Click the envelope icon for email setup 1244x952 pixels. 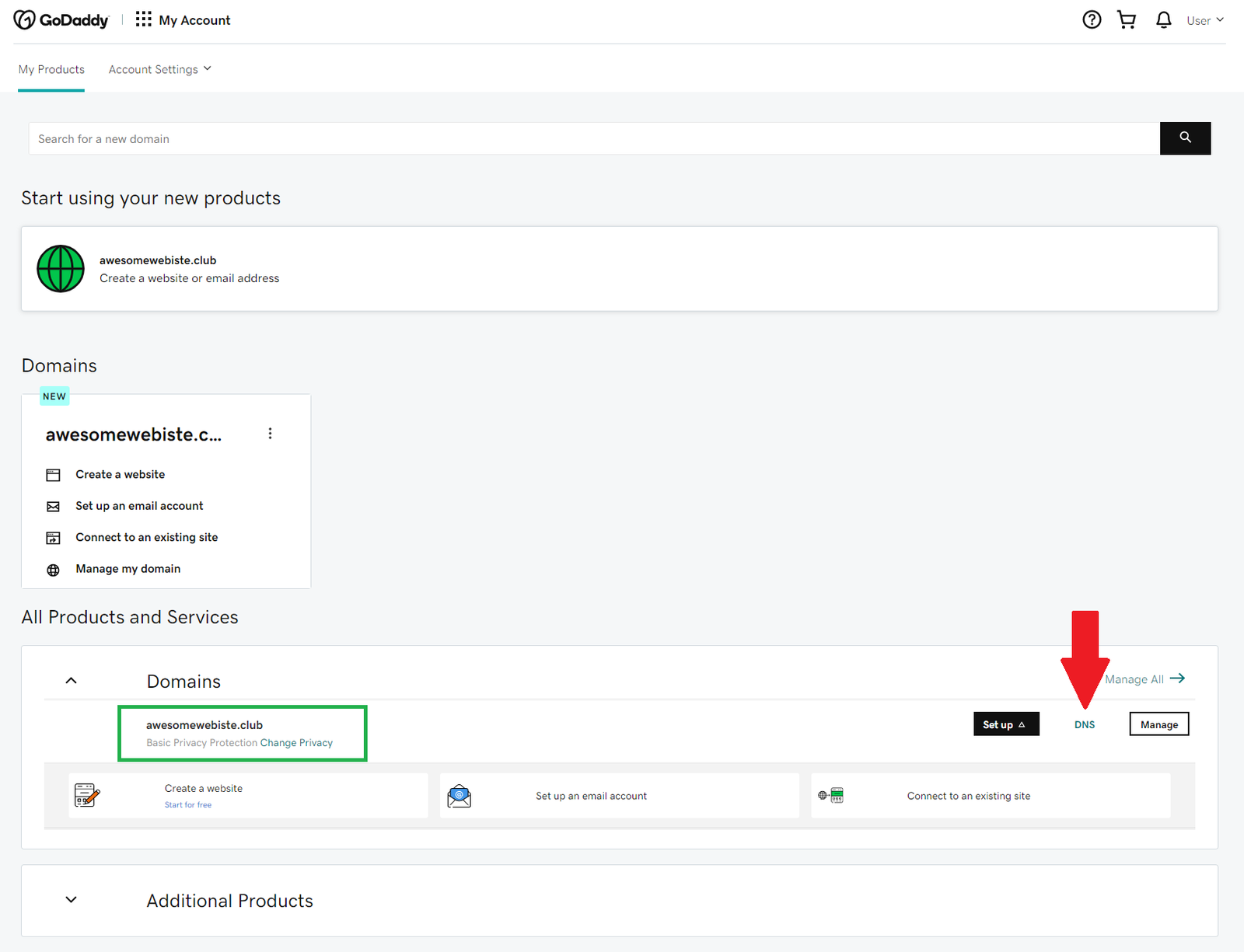point(53,507)
